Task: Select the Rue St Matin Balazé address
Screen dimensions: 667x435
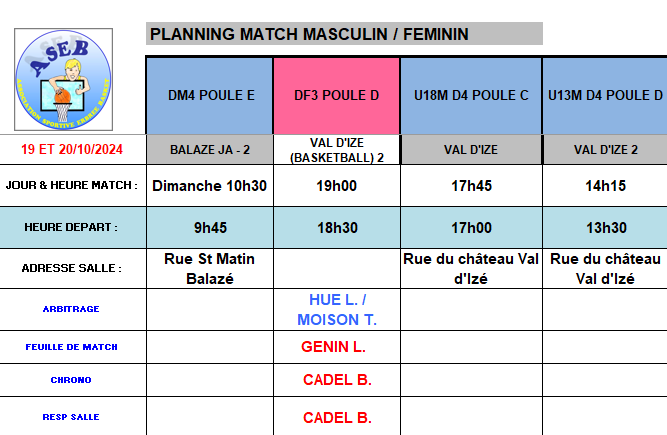Action: [x=210, y=269]
